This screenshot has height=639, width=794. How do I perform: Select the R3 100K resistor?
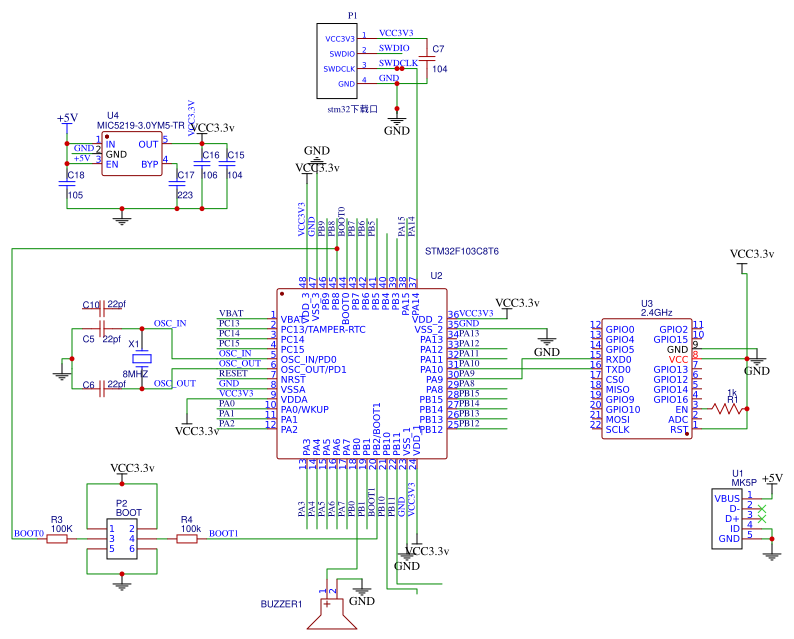[x=57, y=539]
